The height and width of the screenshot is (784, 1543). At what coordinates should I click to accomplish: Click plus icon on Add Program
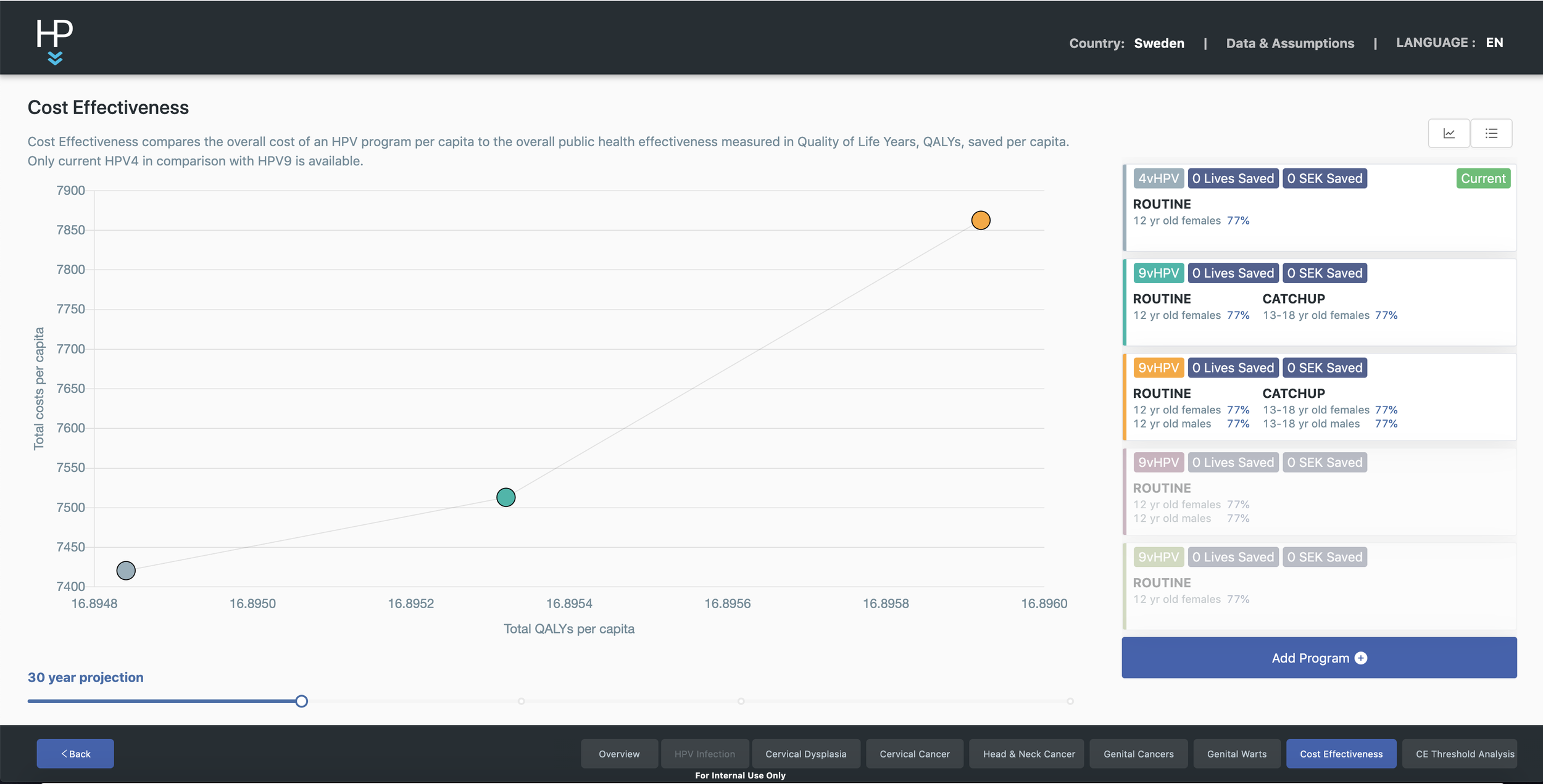coord(1361,658)
